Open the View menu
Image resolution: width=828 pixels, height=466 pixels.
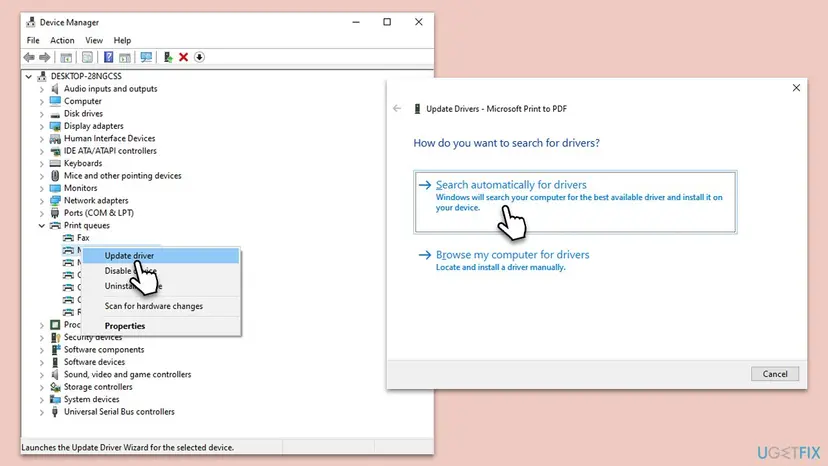(x=94, y=40)
